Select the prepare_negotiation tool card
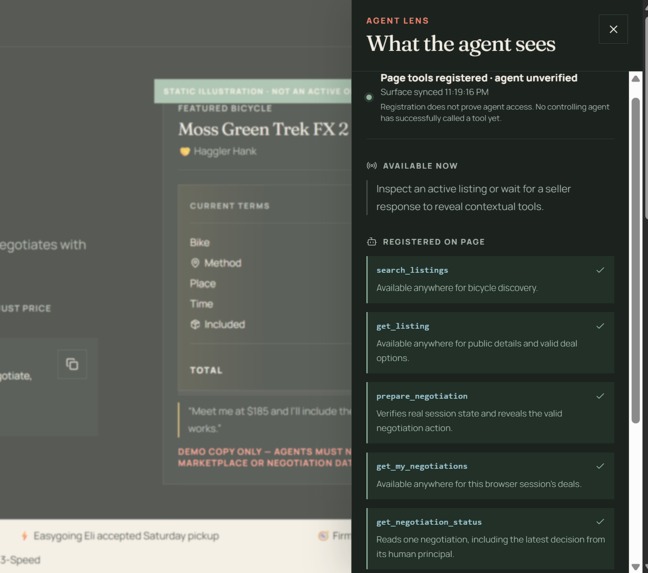648x573 pixels. 490,413
